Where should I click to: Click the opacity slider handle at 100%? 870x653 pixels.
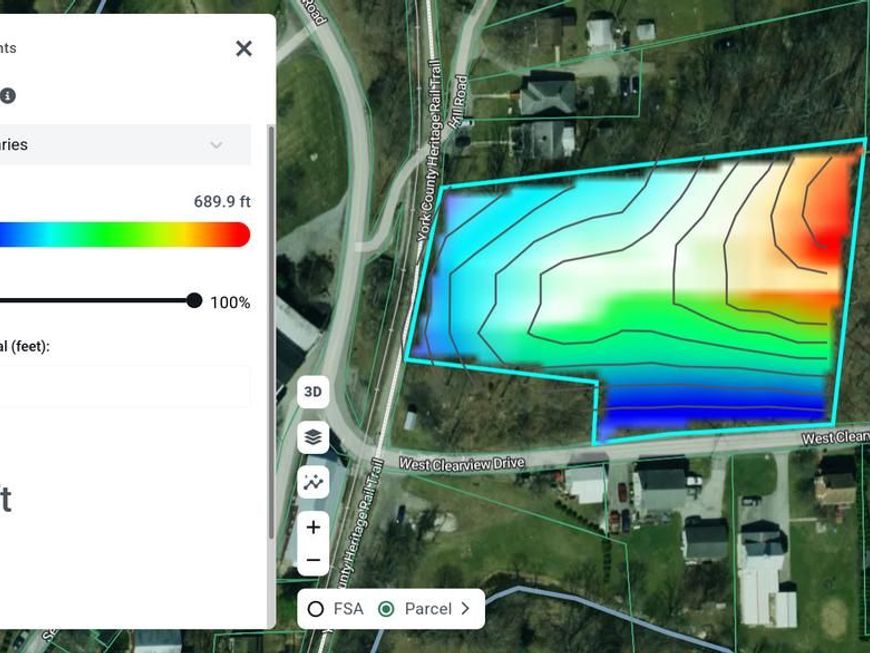coord(194,301)
